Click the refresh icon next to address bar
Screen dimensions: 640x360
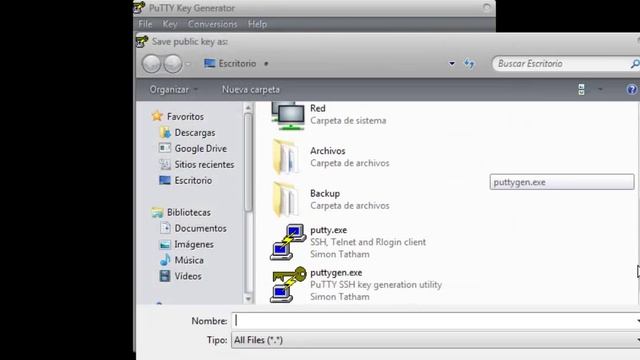click(469, 64)
